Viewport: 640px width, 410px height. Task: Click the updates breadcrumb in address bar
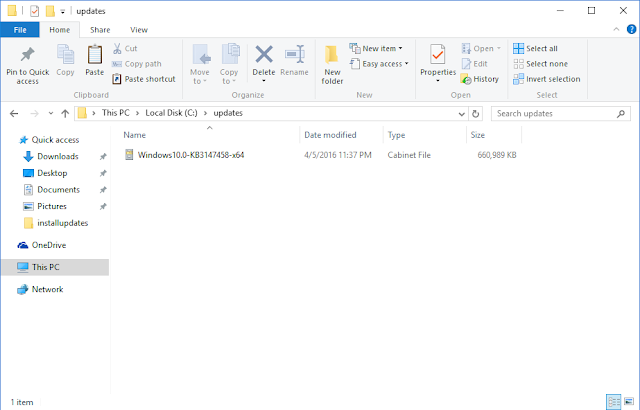tap(228, 113)
